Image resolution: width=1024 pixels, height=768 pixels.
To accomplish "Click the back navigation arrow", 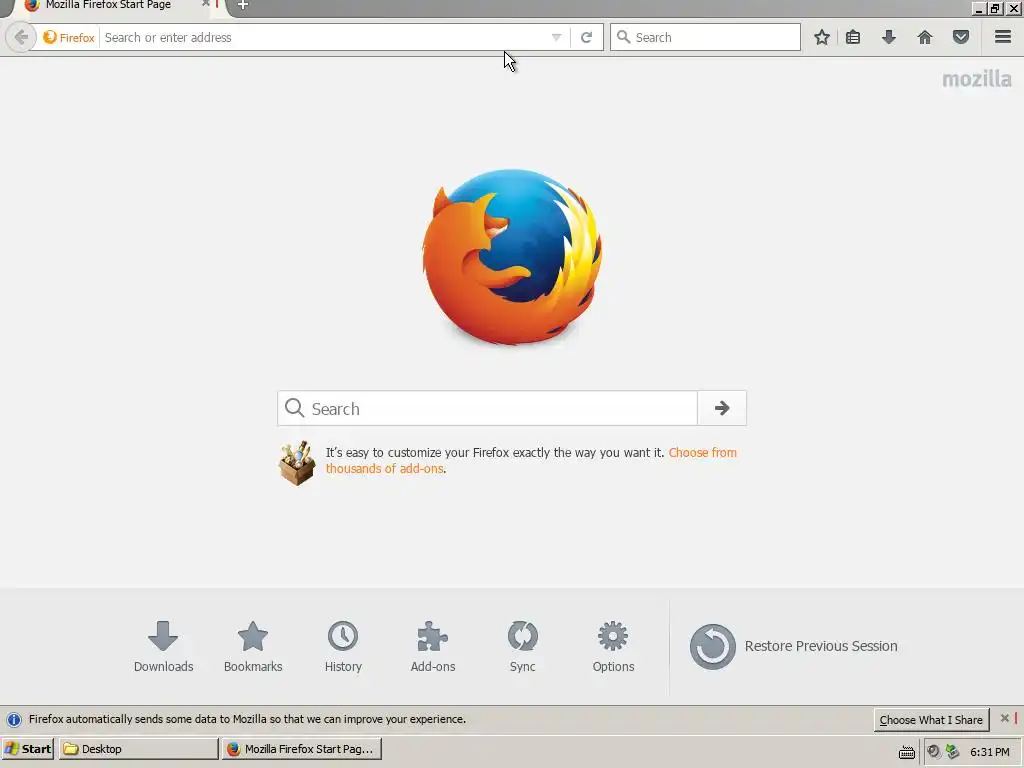I will point(20,37).
